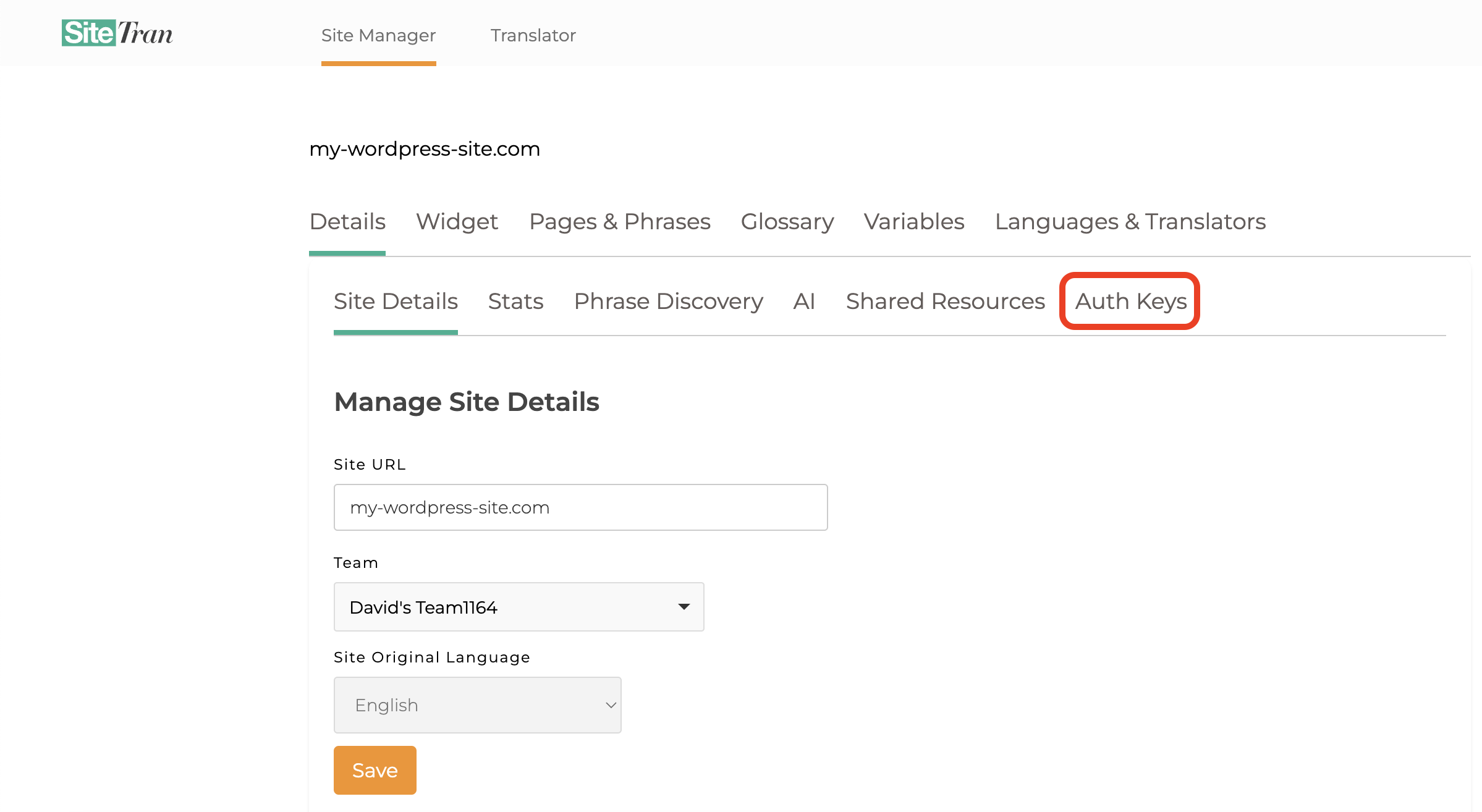Expand the Site Original Language dropdown
1482x812 pixels.
pos(478,704)
